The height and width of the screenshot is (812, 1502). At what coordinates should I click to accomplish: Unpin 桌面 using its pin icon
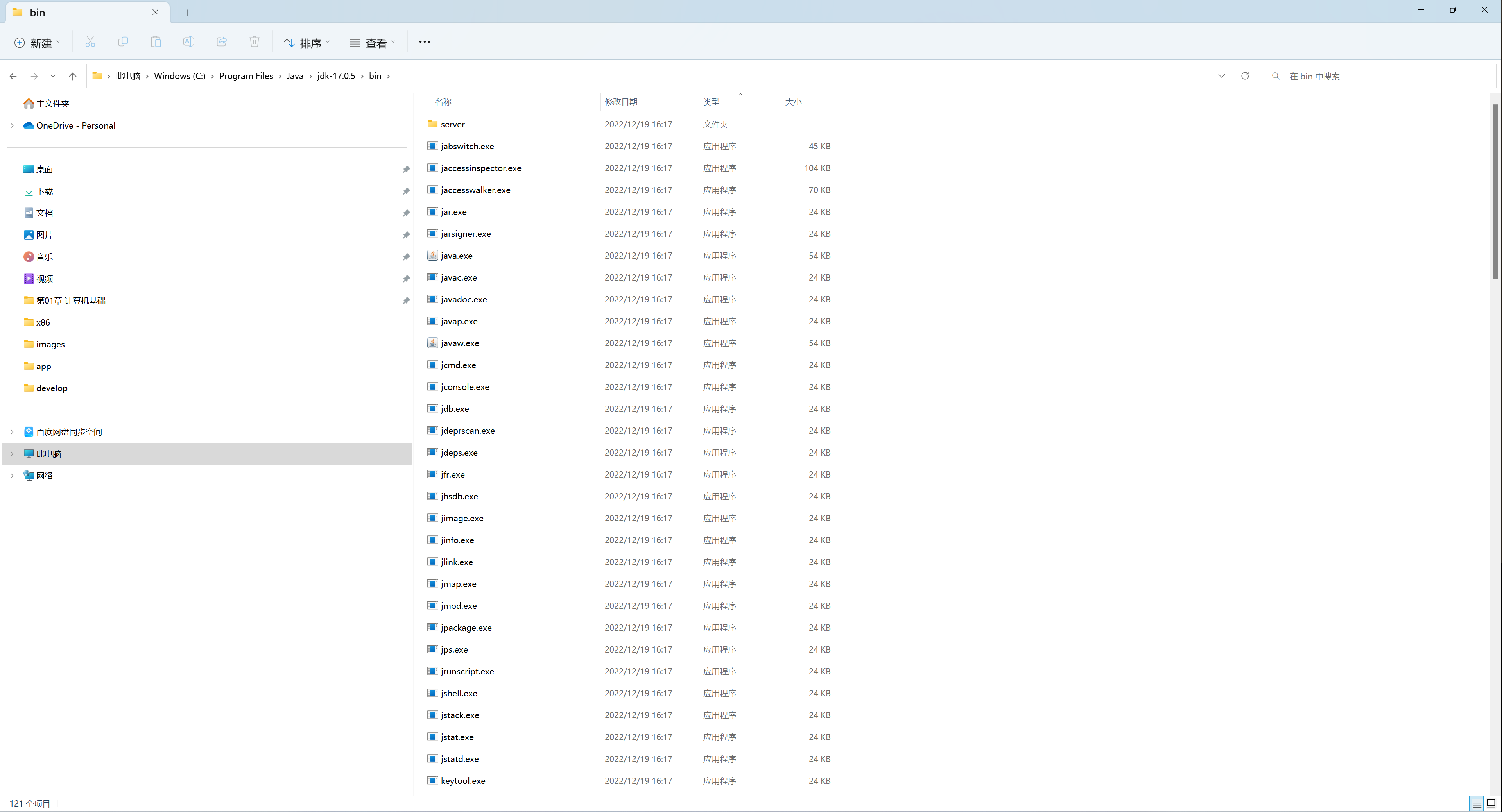click(x=407, y=169)
